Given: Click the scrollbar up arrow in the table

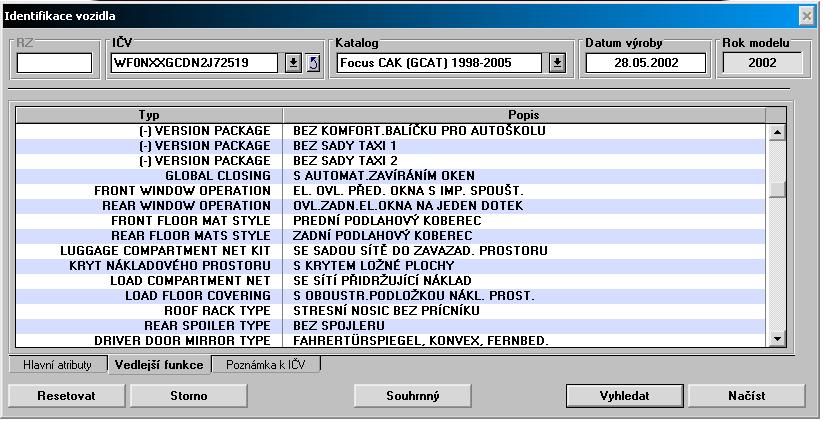Looking at the screenshot, I should pyautogui.click(x=778, y=131).
